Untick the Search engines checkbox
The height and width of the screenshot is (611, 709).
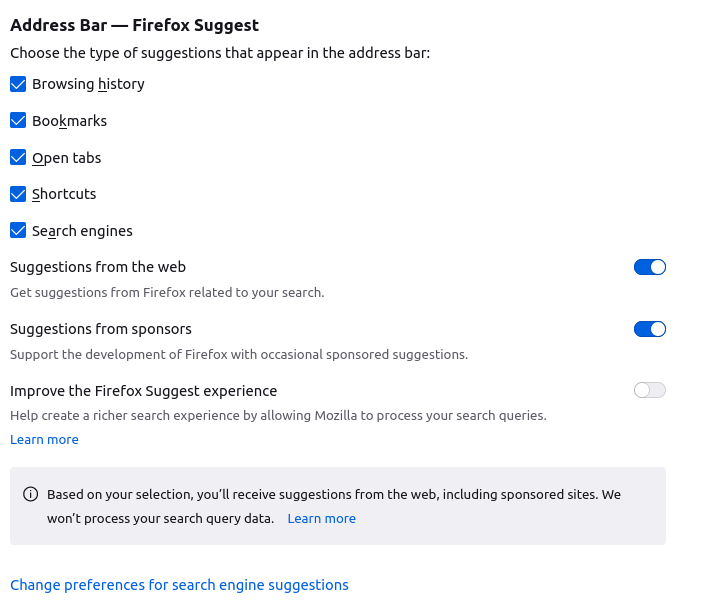[18, 231]
